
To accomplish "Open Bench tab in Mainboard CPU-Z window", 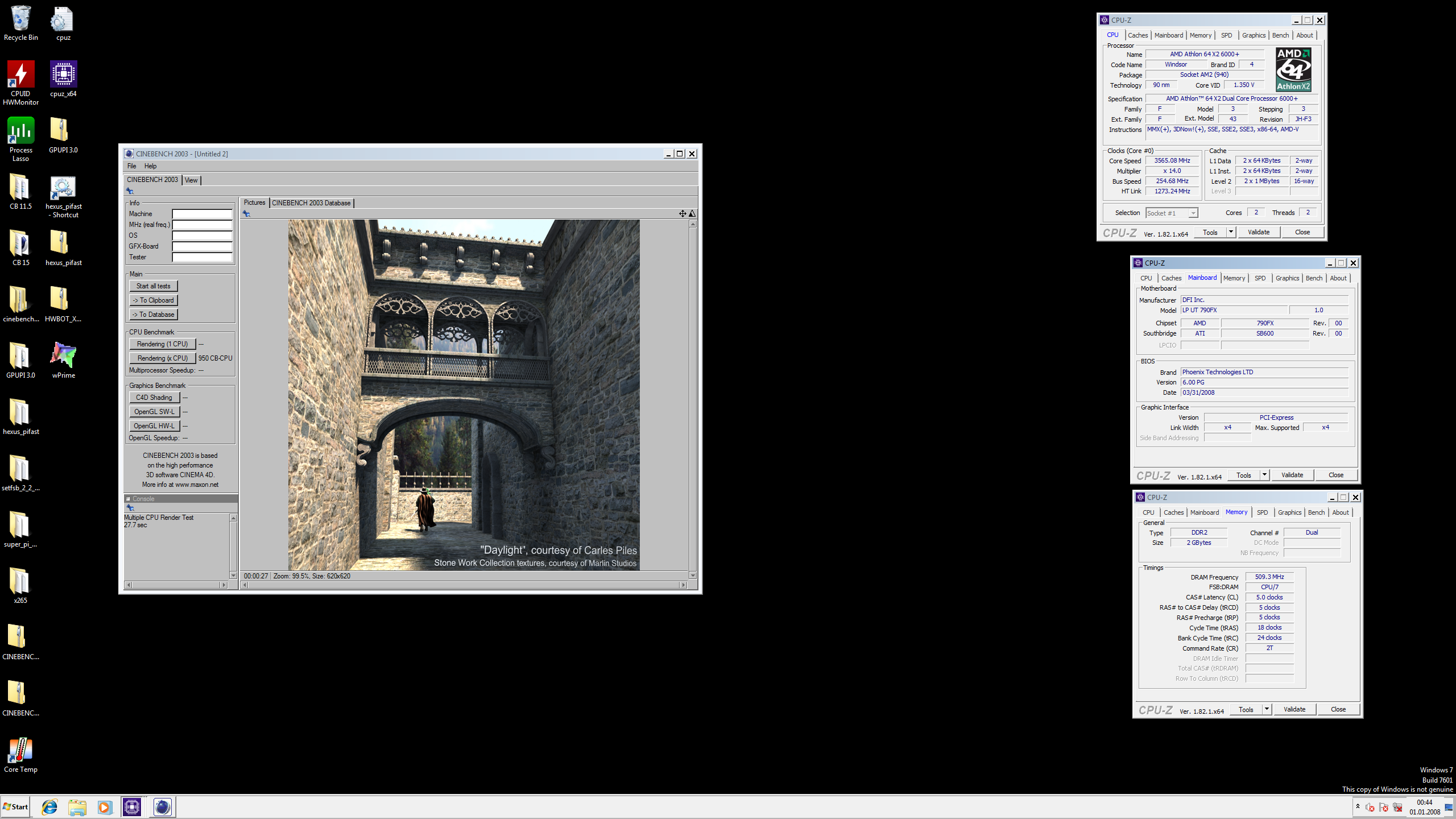I will click(x=1314, y=278).
